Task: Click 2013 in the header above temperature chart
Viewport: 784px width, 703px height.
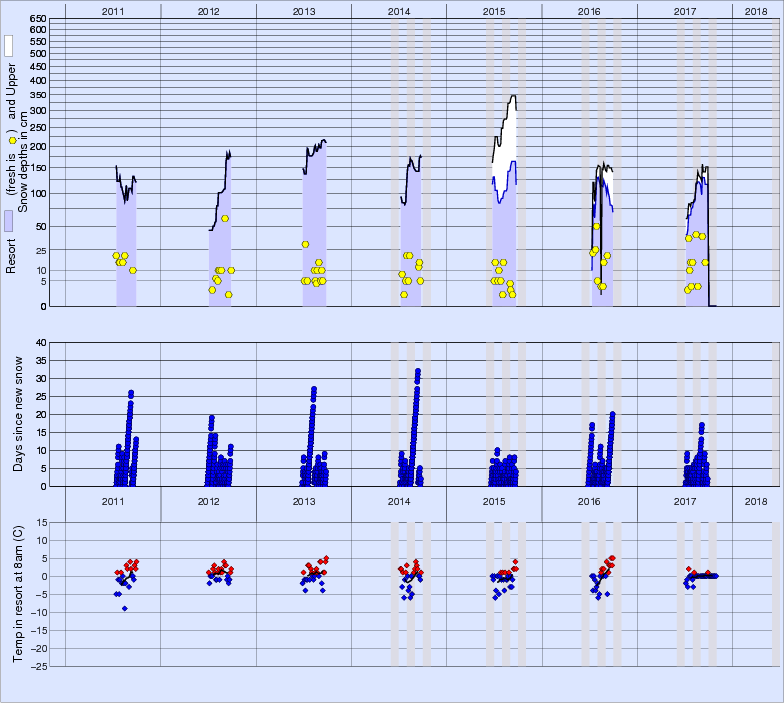Action: coord(303,501)
